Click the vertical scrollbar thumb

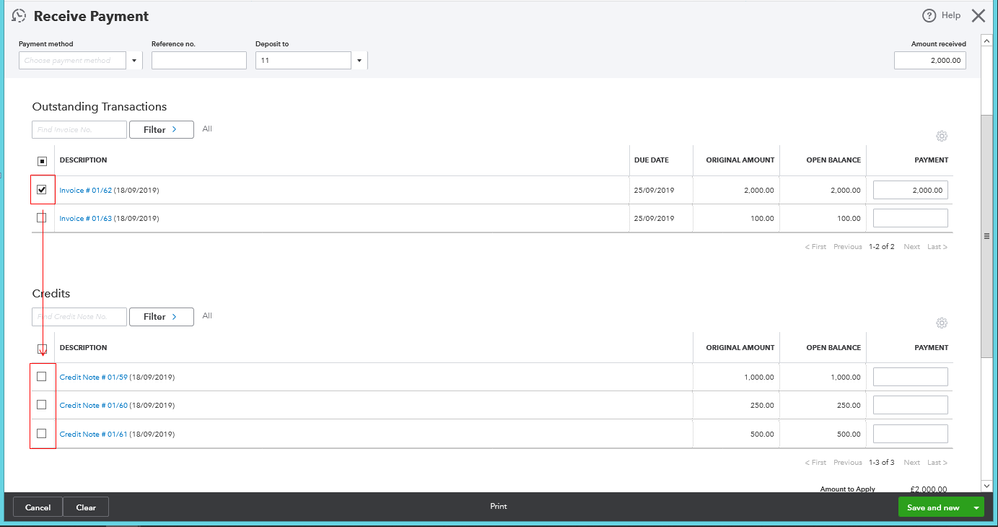[x=987, y=235]
